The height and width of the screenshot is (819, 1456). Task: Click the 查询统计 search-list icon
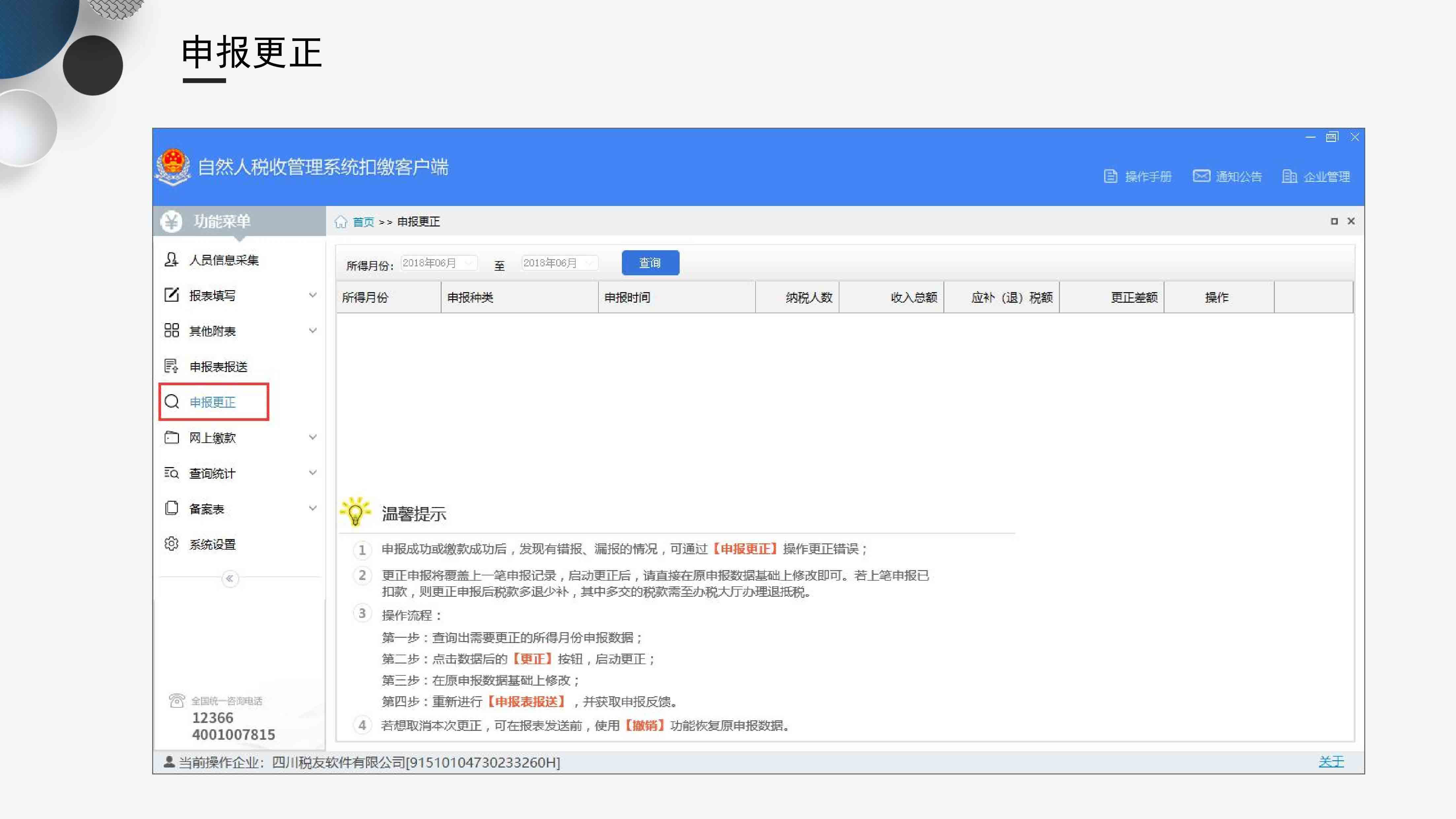pyautogui.click(x=171, y=473)
